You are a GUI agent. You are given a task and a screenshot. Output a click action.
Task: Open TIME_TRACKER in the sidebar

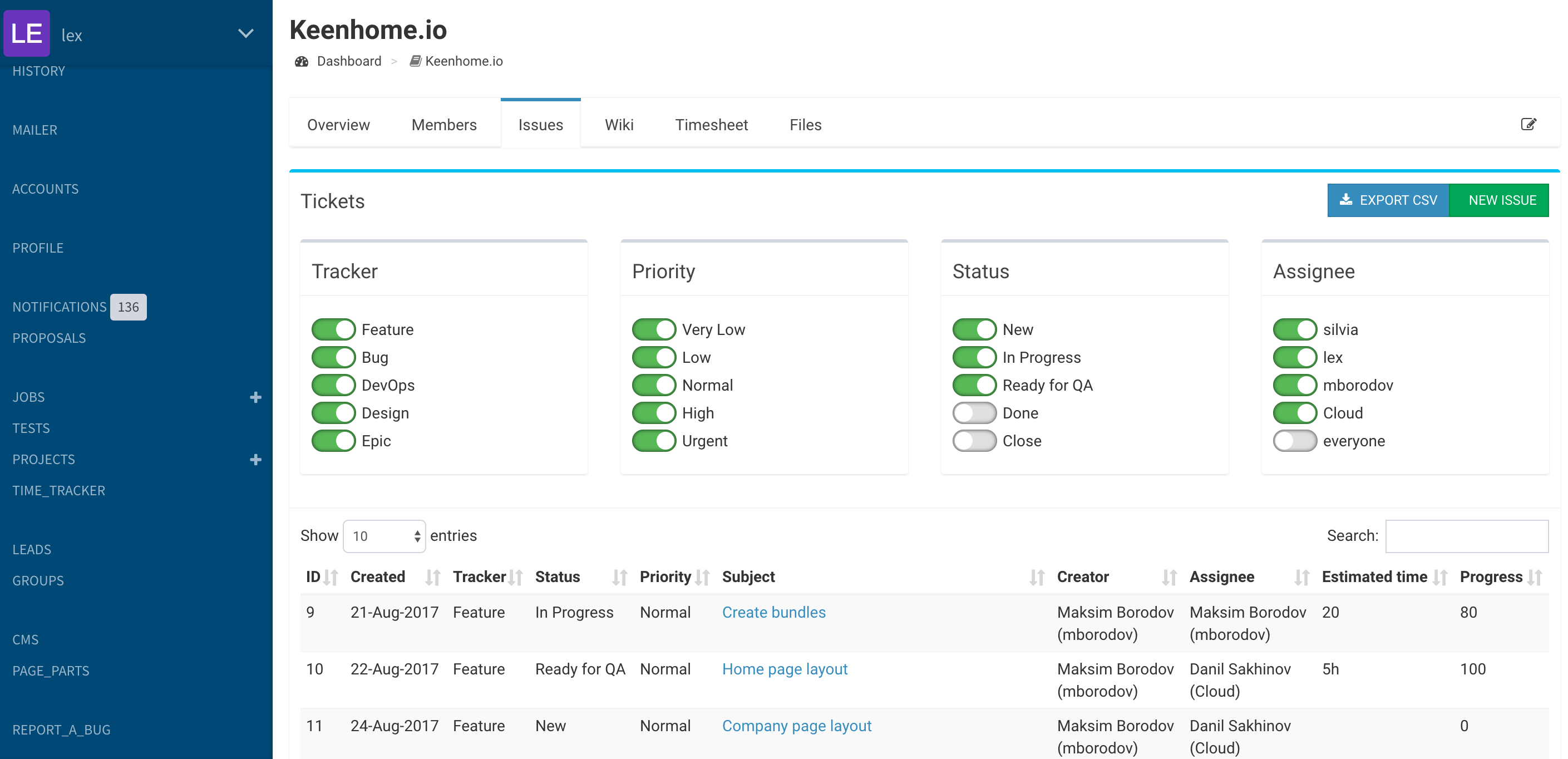click(59, 491)
